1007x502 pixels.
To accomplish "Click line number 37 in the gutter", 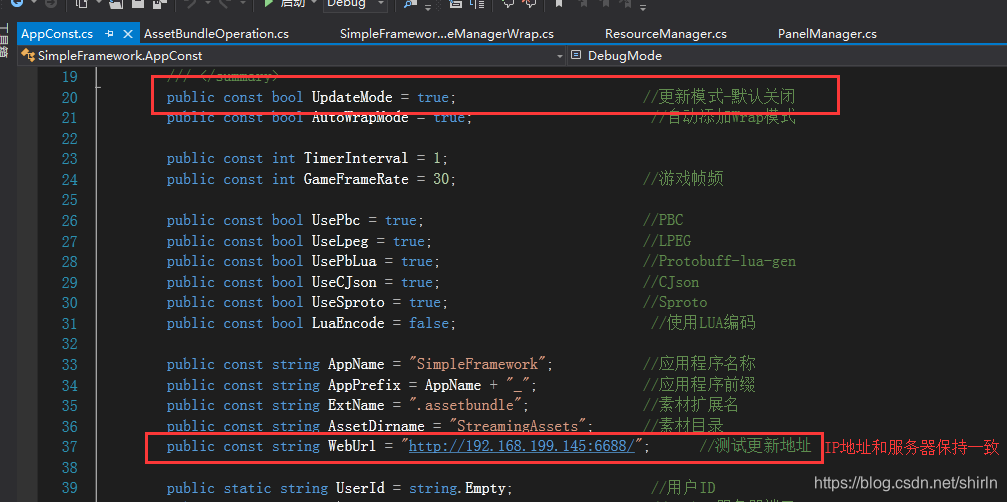I will [69, 446].
